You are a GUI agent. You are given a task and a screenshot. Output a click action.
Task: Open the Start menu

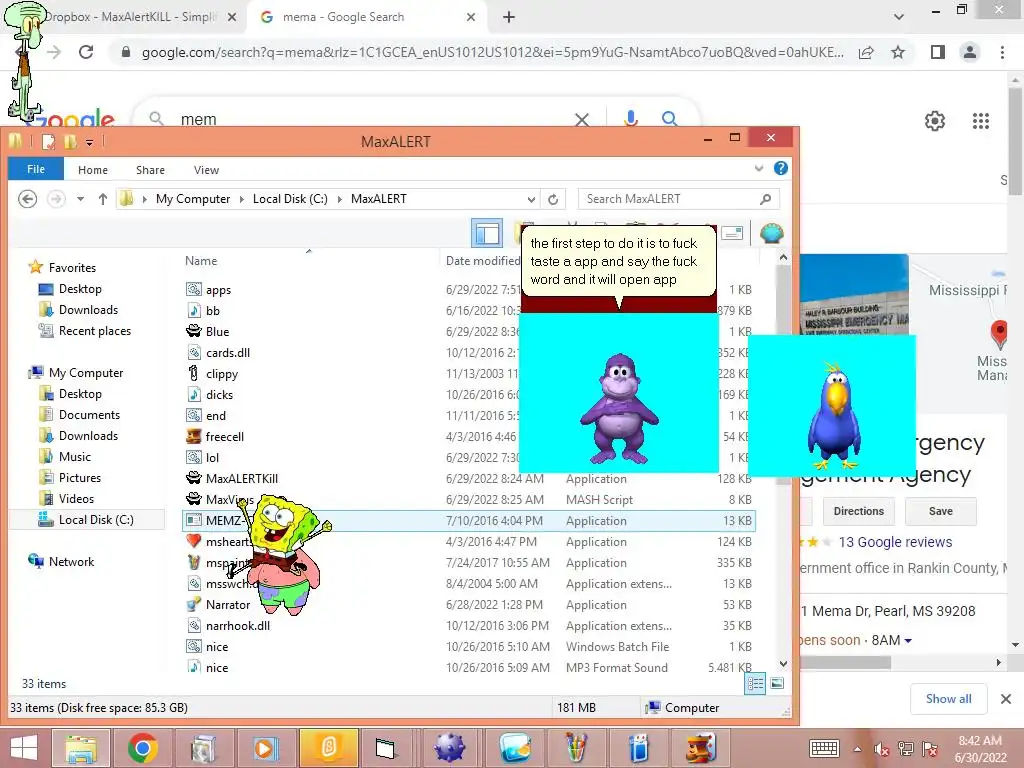(x=24, y=747)
